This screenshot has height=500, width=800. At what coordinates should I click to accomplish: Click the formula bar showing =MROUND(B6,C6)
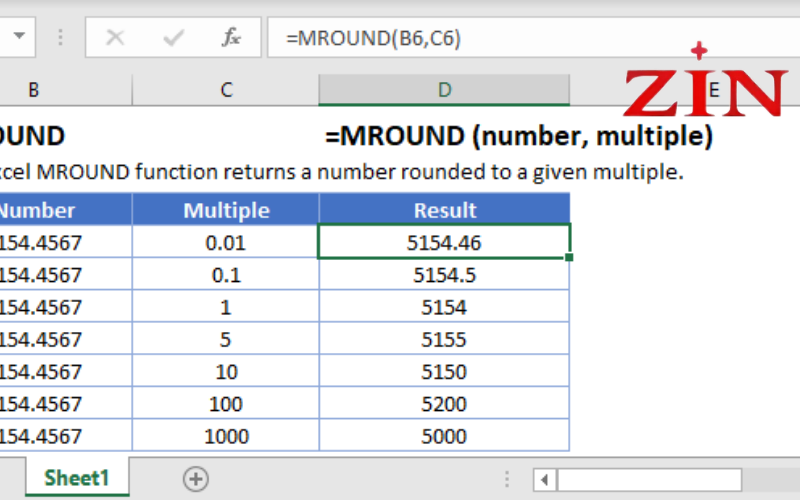pos(533,38)
